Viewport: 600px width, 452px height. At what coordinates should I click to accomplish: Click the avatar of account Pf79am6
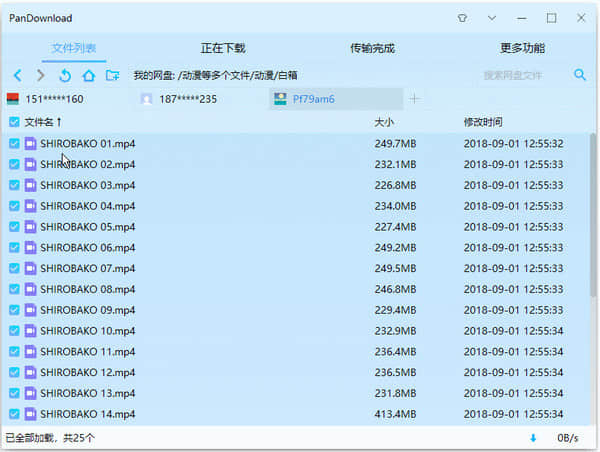280,99
